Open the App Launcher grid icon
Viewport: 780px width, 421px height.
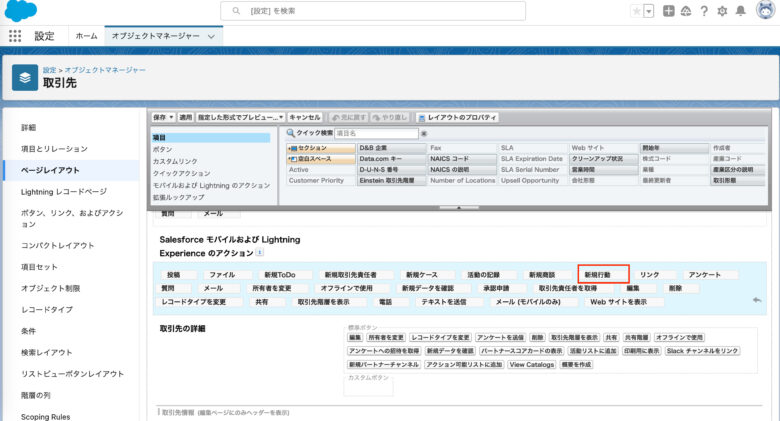click(15, 36)
